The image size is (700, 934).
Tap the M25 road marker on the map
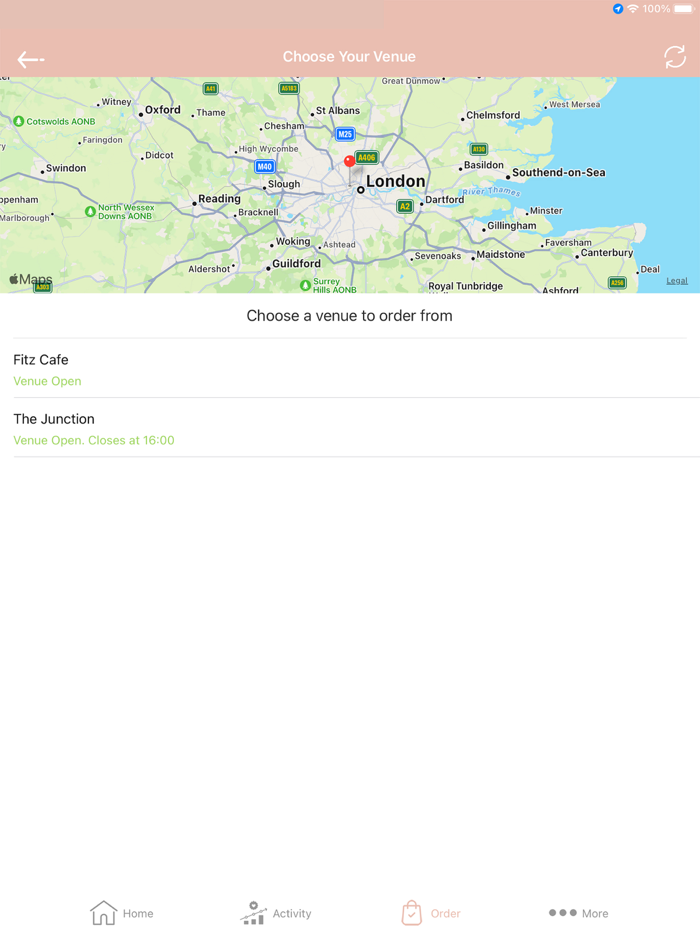click(344, 133)
